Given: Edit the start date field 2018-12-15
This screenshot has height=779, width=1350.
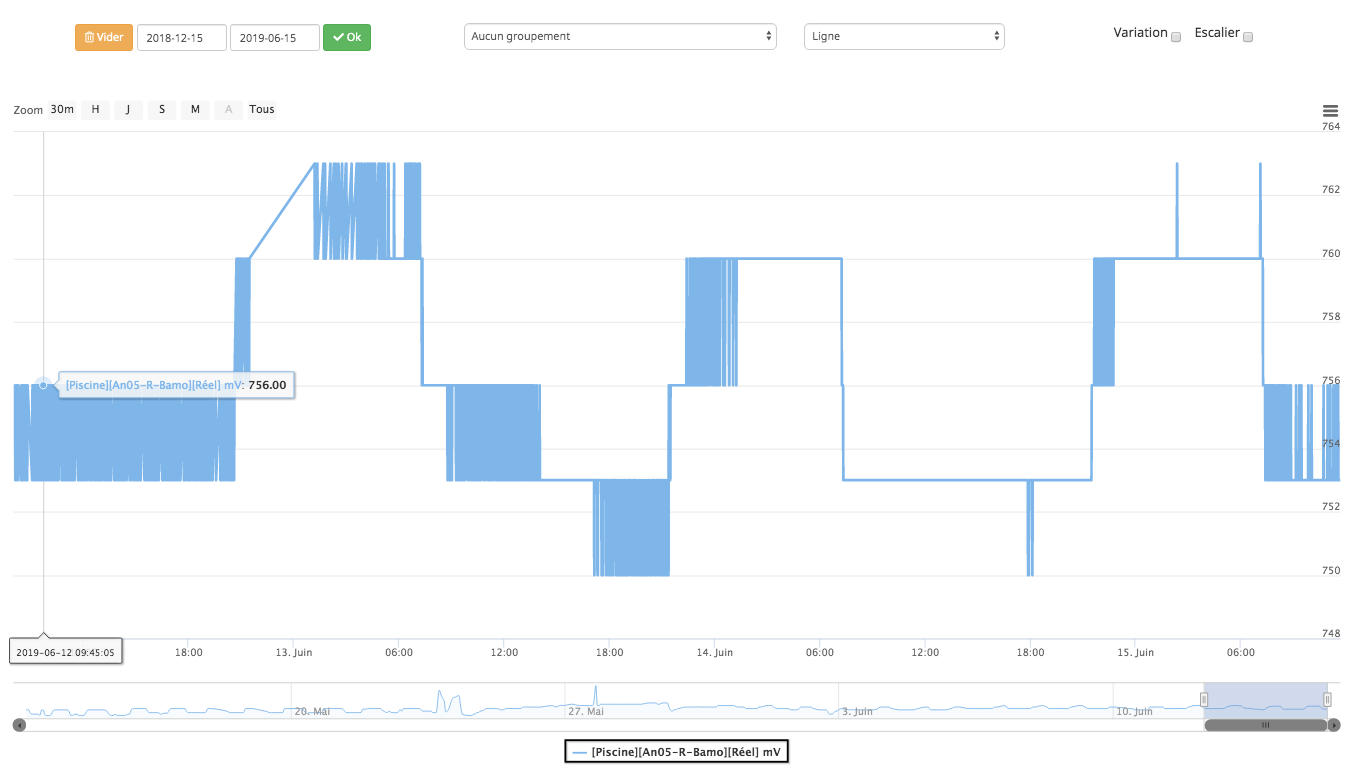Looking at the screenshot, I should click(182, 38).
